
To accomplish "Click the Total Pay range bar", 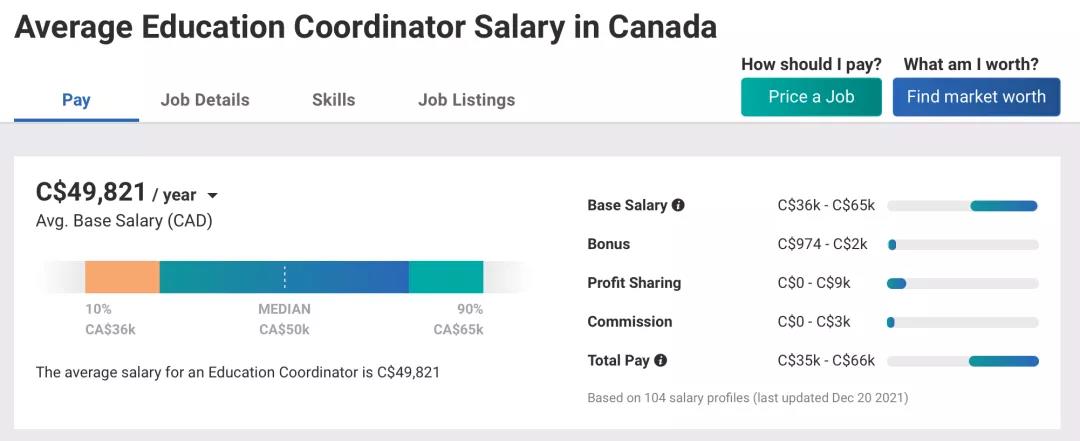I will tap(1003, 361).
